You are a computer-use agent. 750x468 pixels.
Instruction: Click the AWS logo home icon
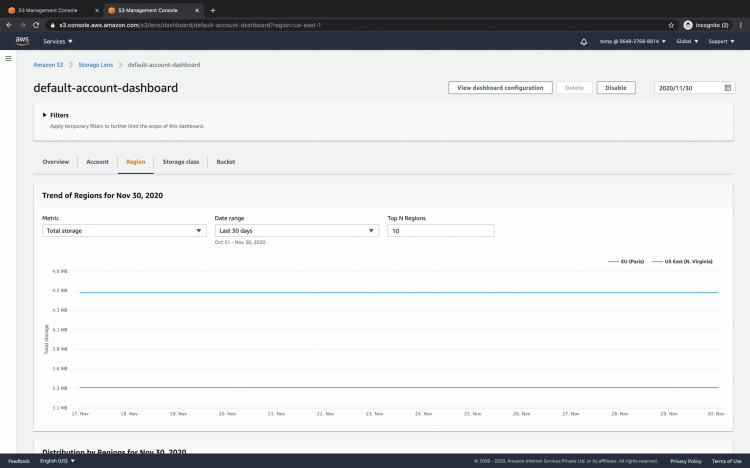(22, 41)
